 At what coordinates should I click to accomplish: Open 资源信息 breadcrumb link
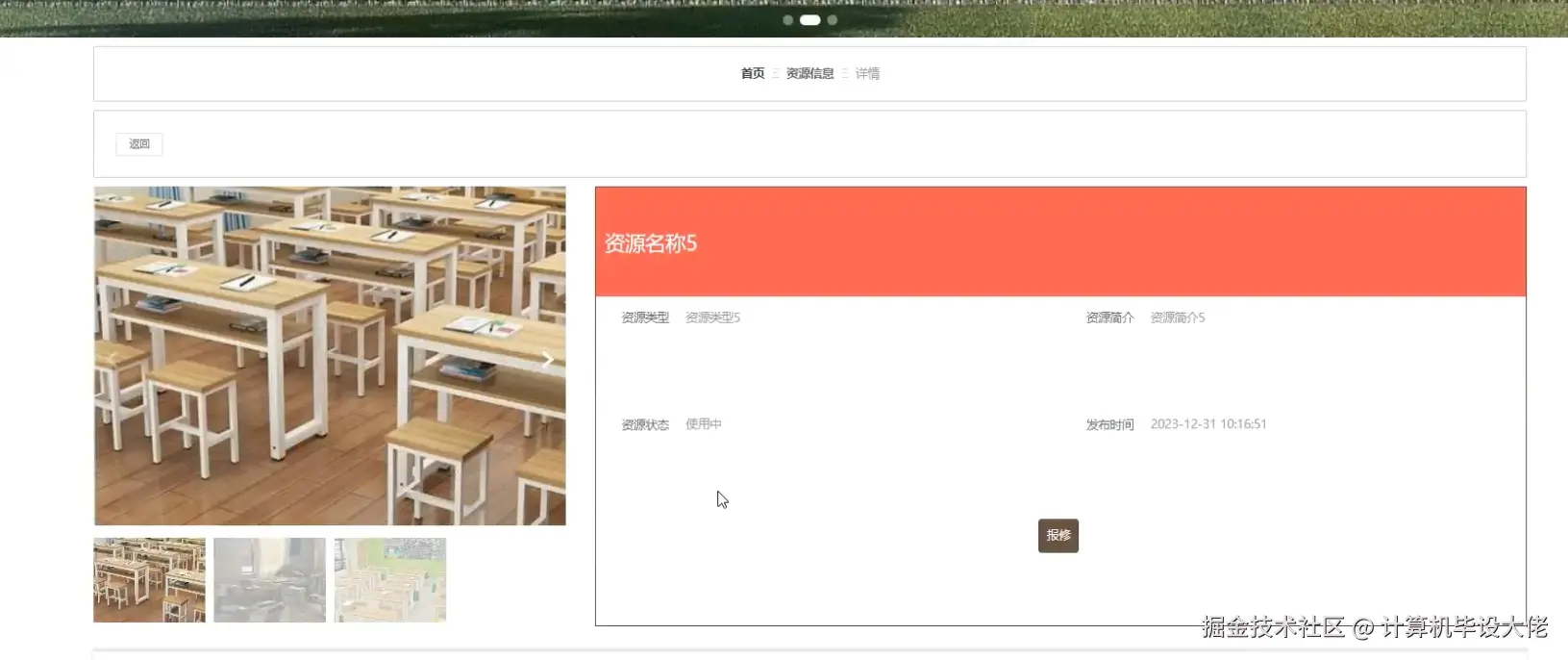tap(810, 74)
